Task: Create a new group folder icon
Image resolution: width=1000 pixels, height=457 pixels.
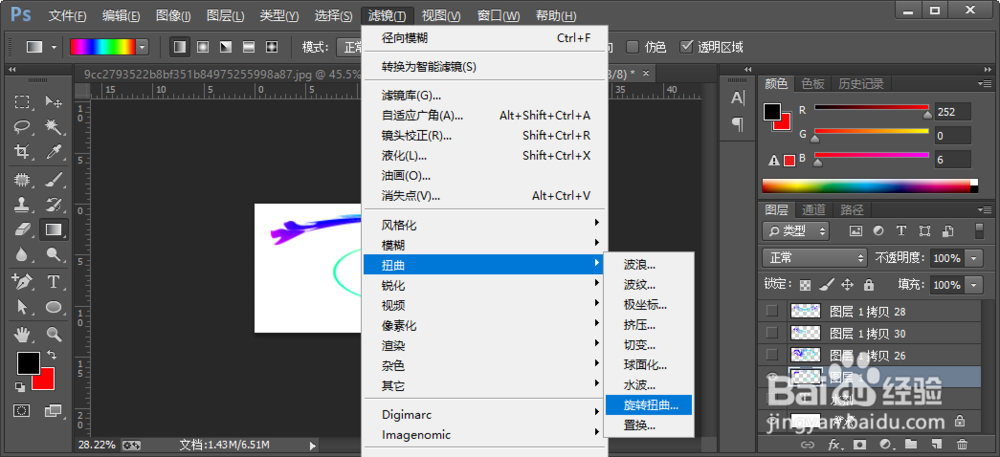Action: (x=911, y=444)
